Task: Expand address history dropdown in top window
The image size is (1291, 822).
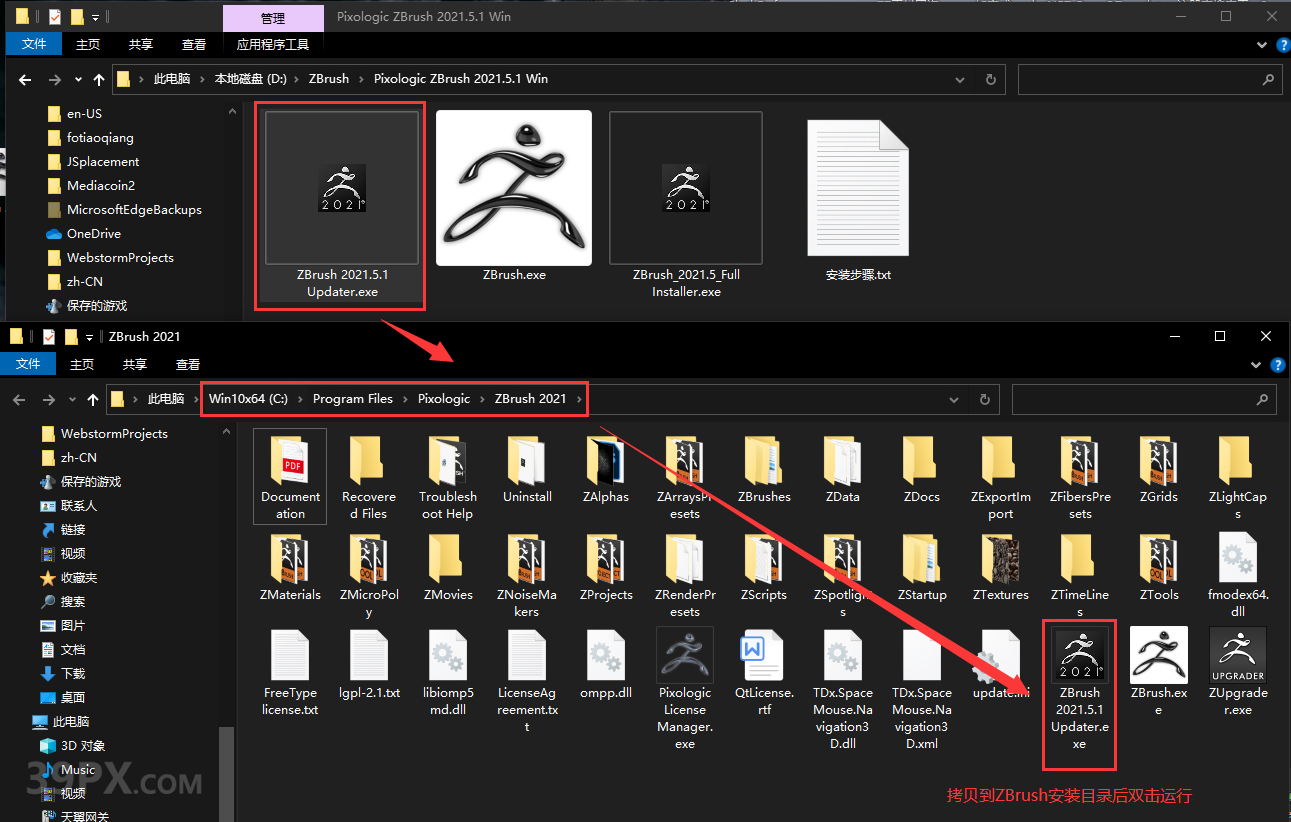Action: [x=961, y=79]
